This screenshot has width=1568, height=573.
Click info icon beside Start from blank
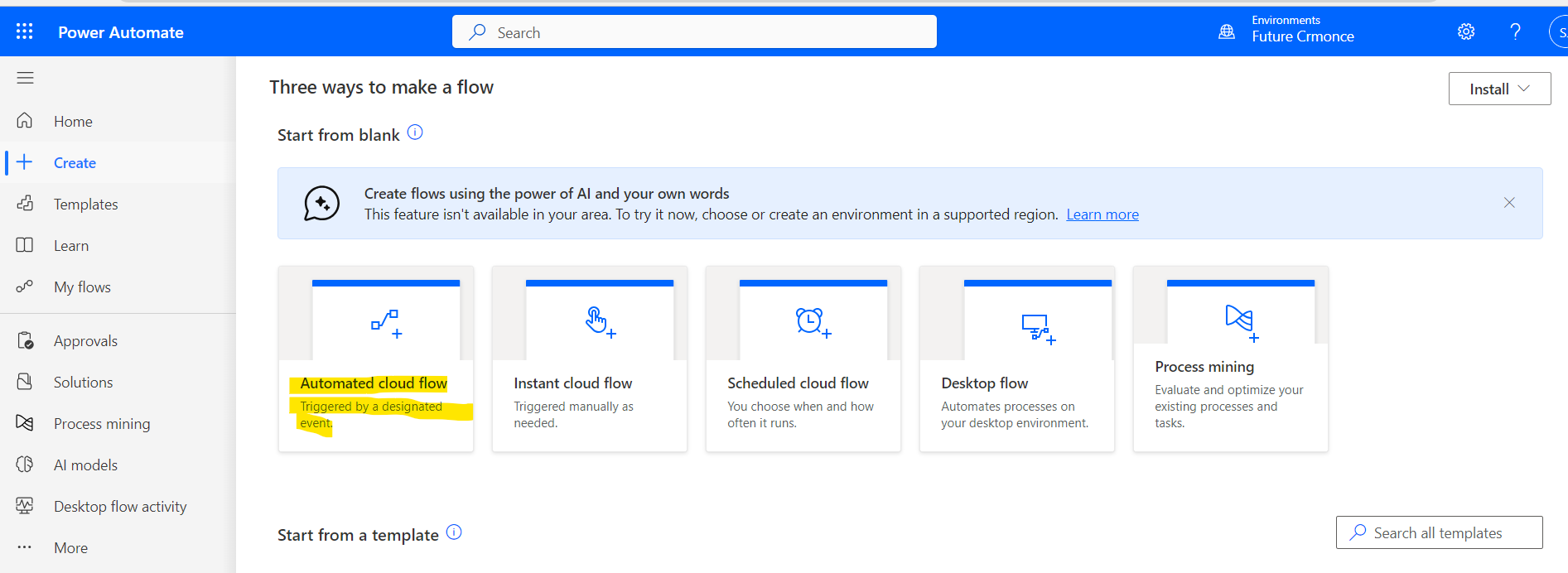click(415, 132)
